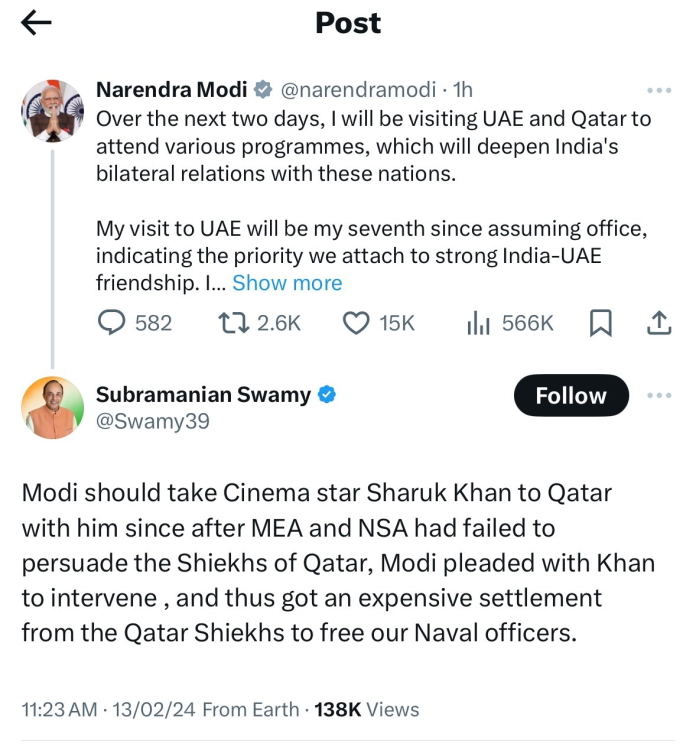This screenshot has height=750, width=696.
Task: Expand Modi's post with Show more
Action: click(287, 283)
